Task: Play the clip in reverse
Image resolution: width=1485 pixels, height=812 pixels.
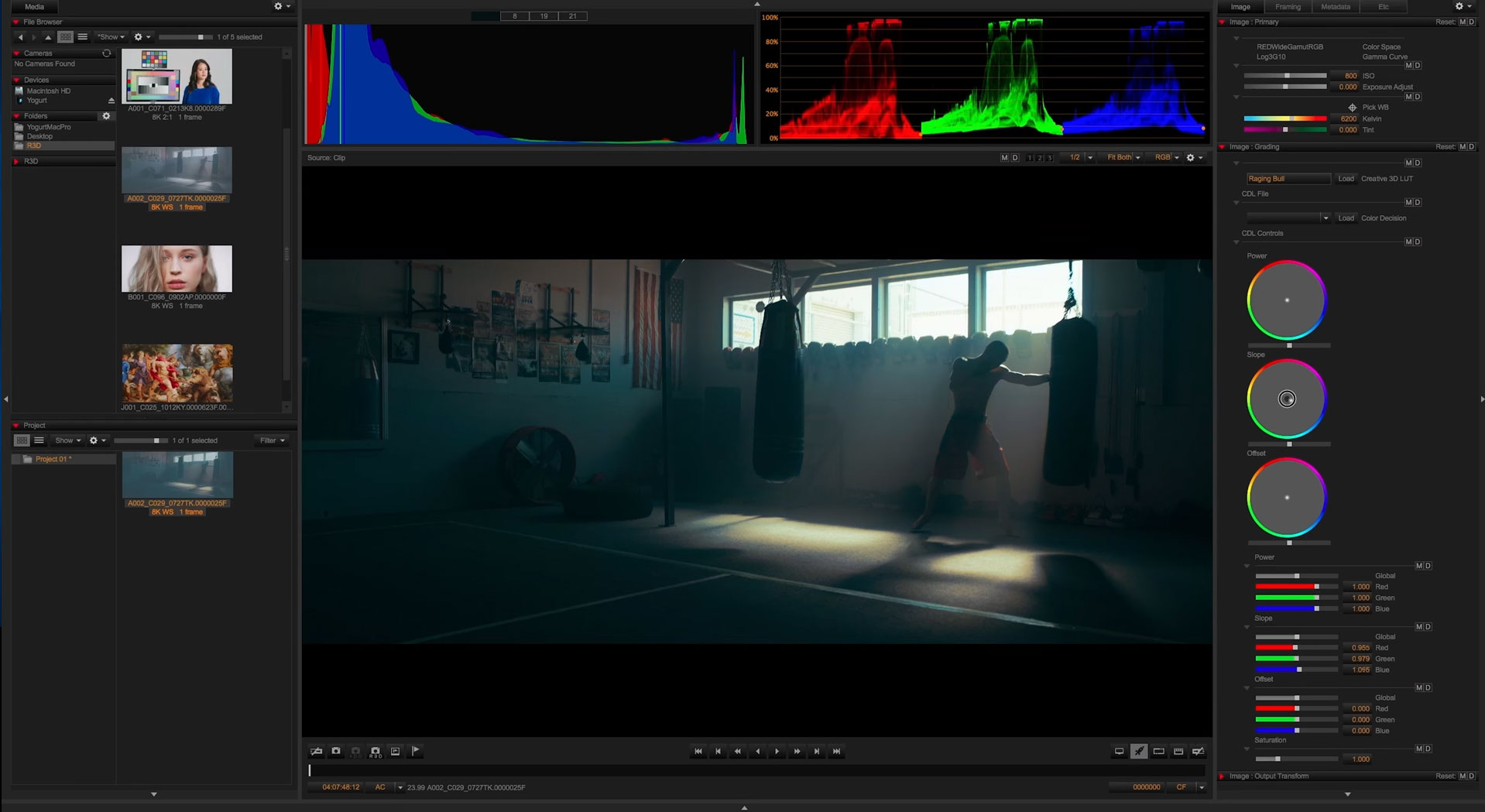Action: [757, 751]
